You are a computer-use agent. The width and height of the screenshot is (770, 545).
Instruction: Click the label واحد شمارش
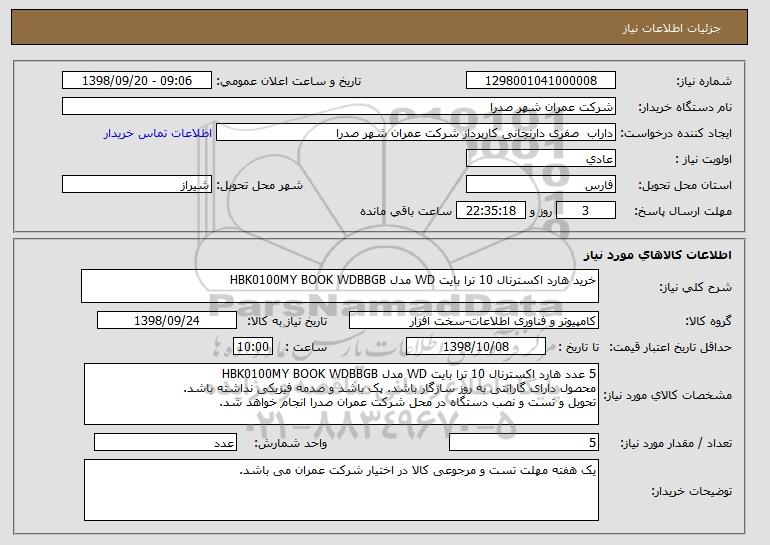(290, 443)
